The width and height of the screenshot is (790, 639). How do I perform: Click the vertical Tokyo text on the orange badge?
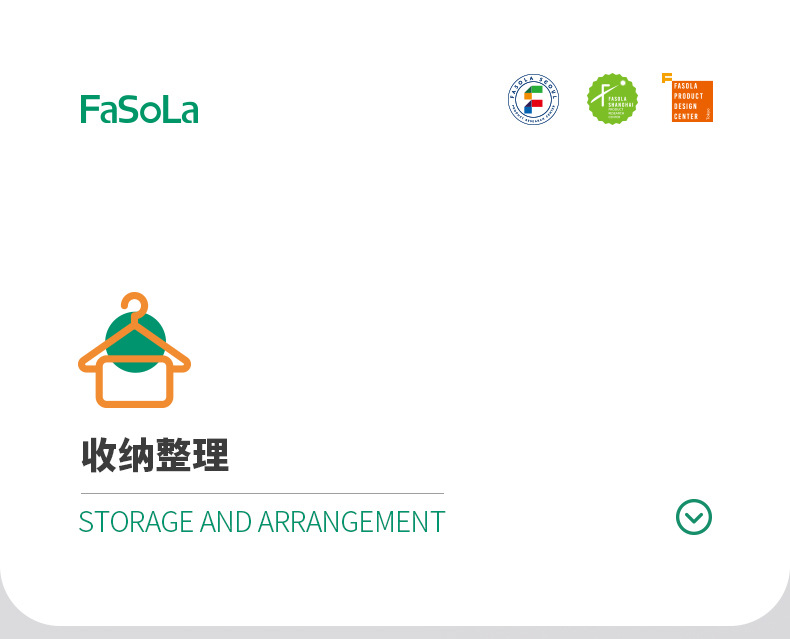tap(708, 114)
